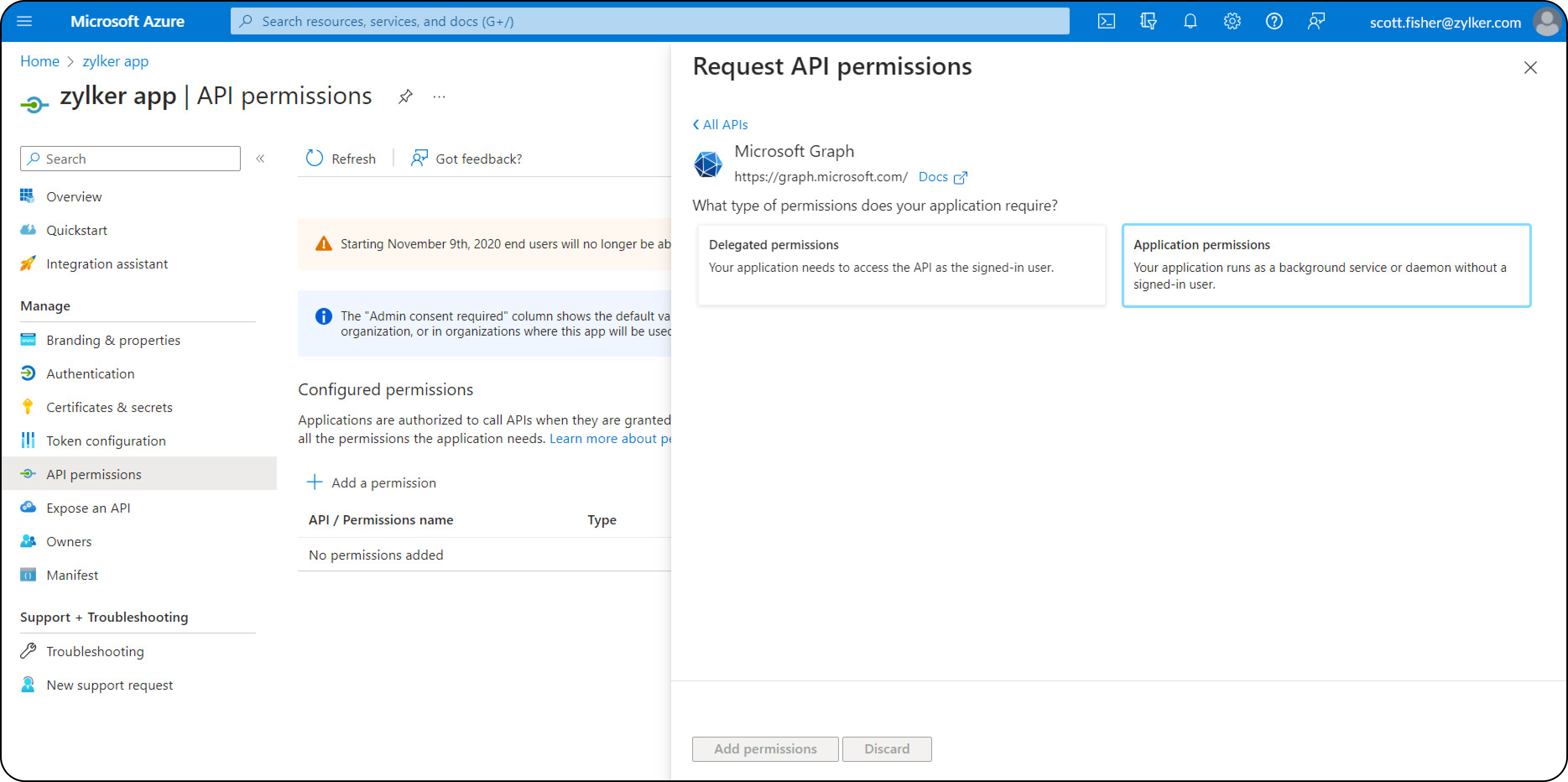The height and width of the screenshot is (782, 1568).
Task: Click the zylker app breadcrumb
Action: 116,62
